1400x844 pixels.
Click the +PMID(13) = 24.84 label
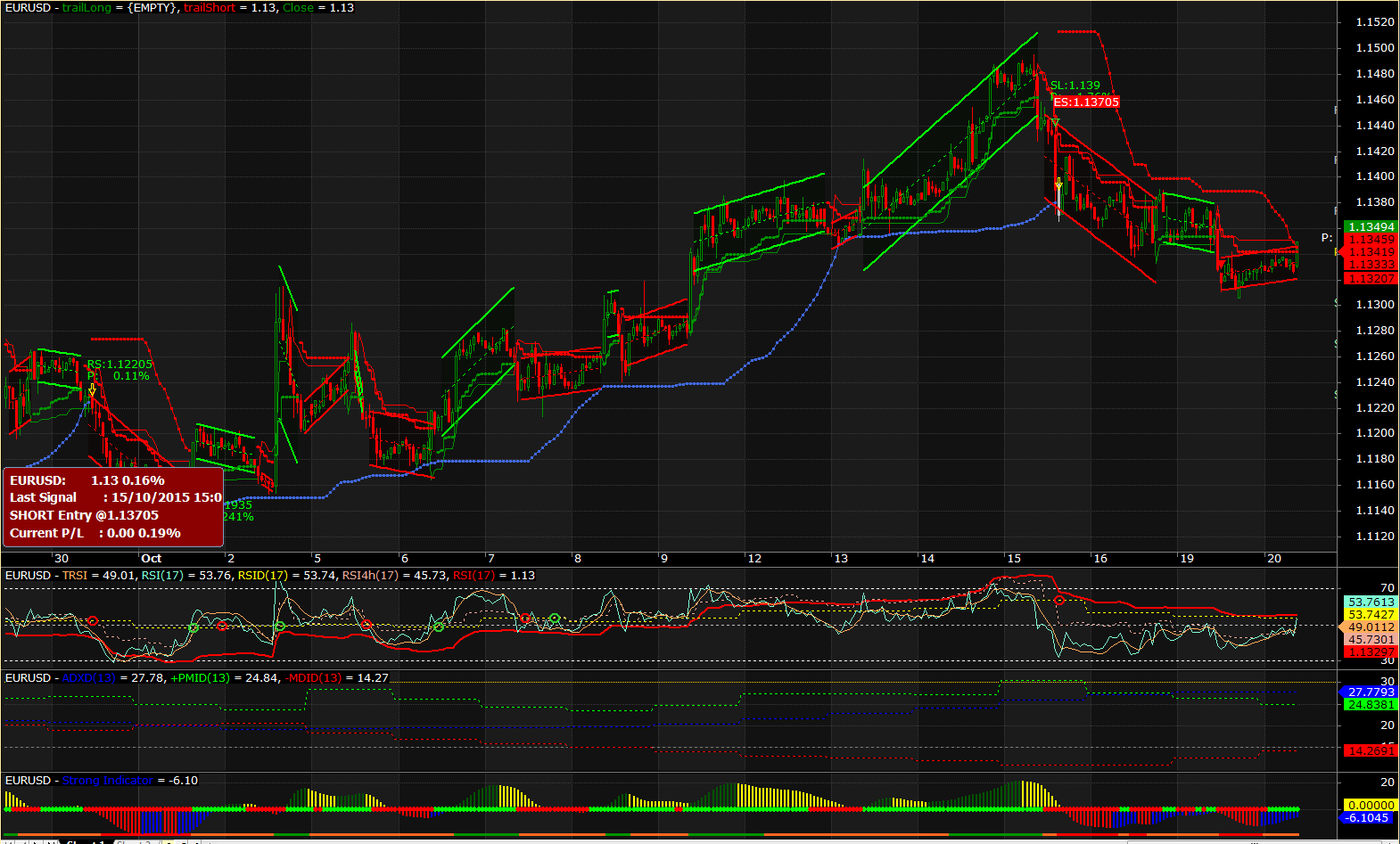224,678
